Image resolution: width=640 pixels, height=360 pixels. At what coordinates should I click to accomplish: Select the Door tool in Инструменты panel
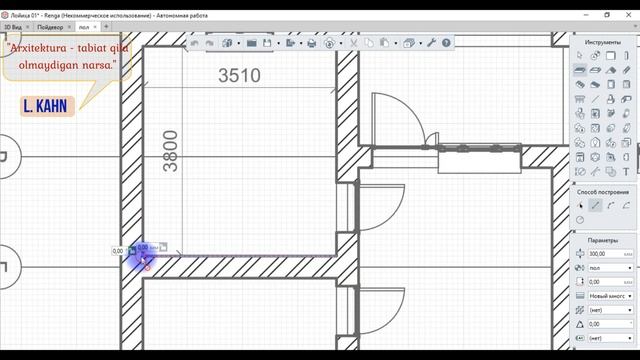pyautogui.click(x=611, y=84)
